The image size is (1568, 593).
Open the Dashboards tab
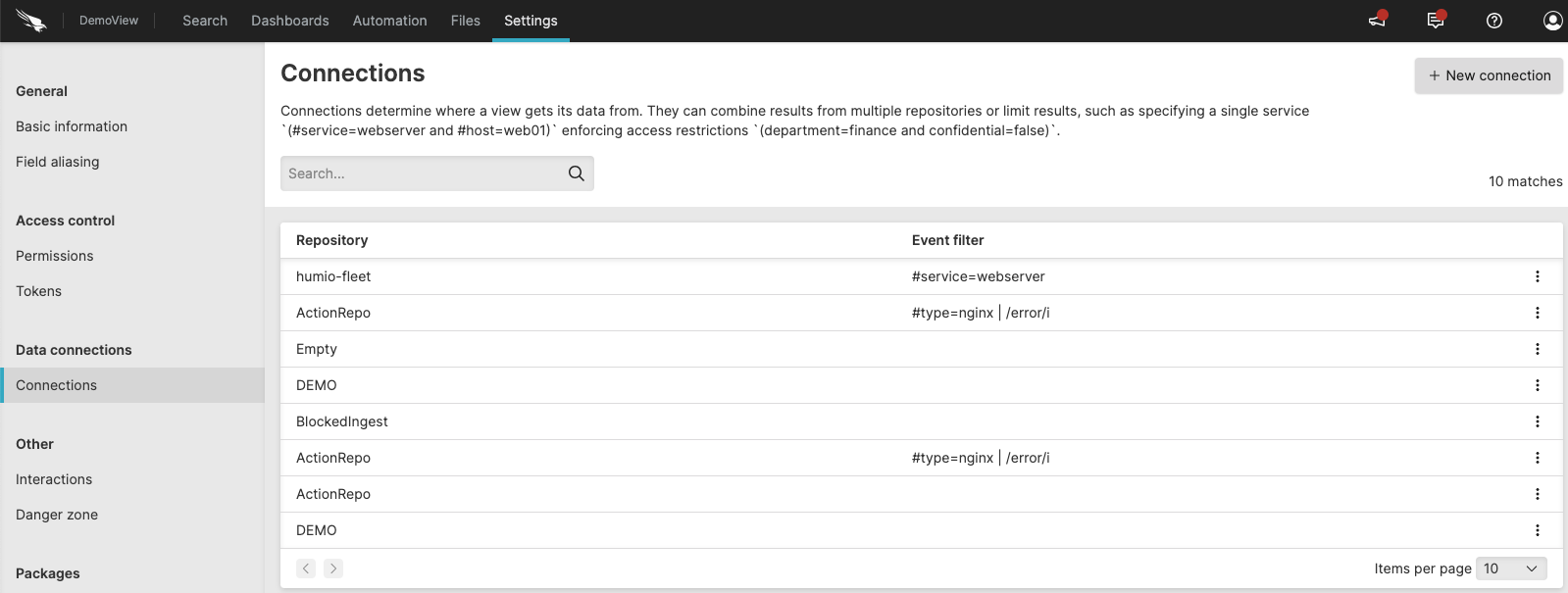(x=290, y=21)
